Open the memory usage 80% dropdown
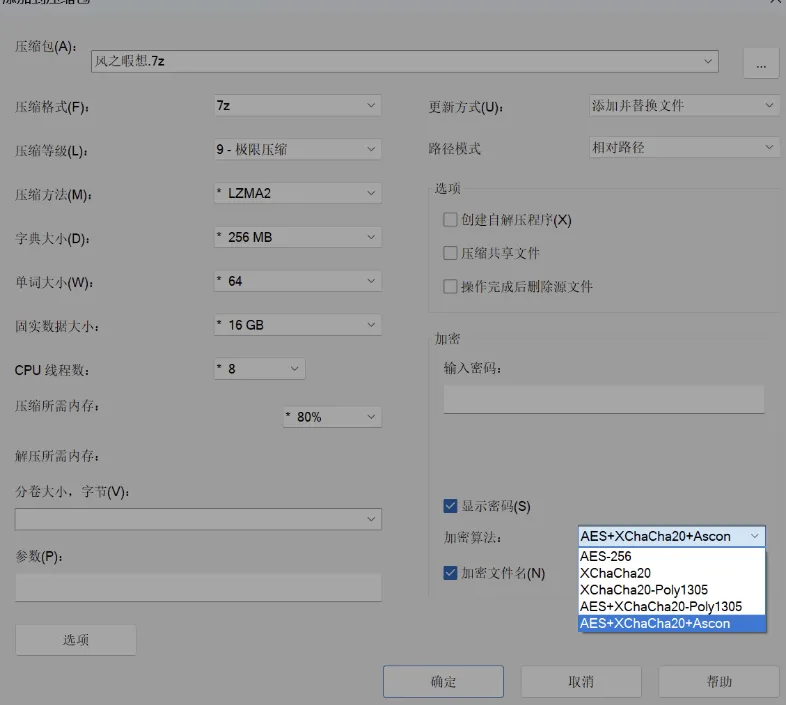 (332, 417)
